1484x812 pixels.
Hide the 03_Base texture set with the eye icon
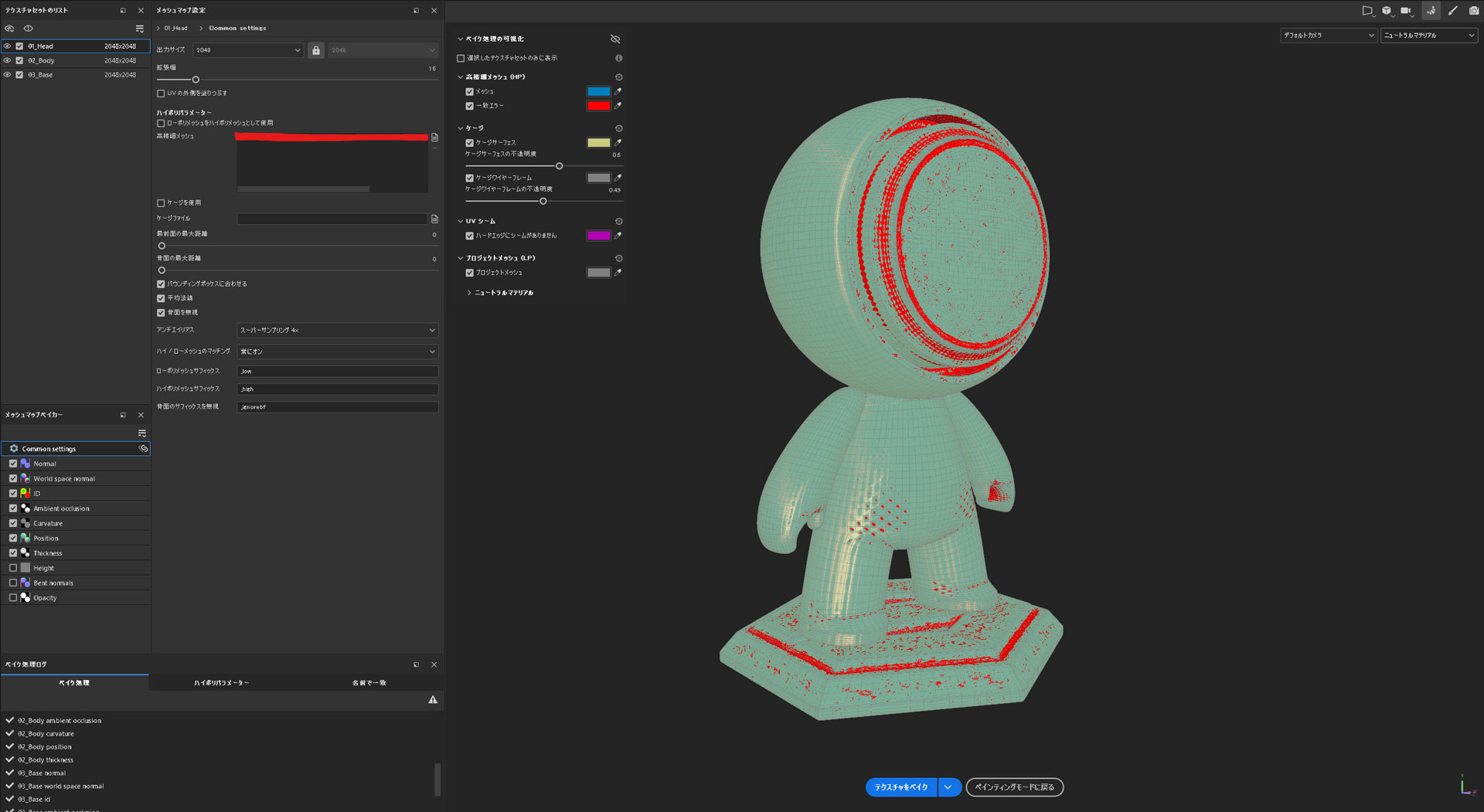[8, 75]
